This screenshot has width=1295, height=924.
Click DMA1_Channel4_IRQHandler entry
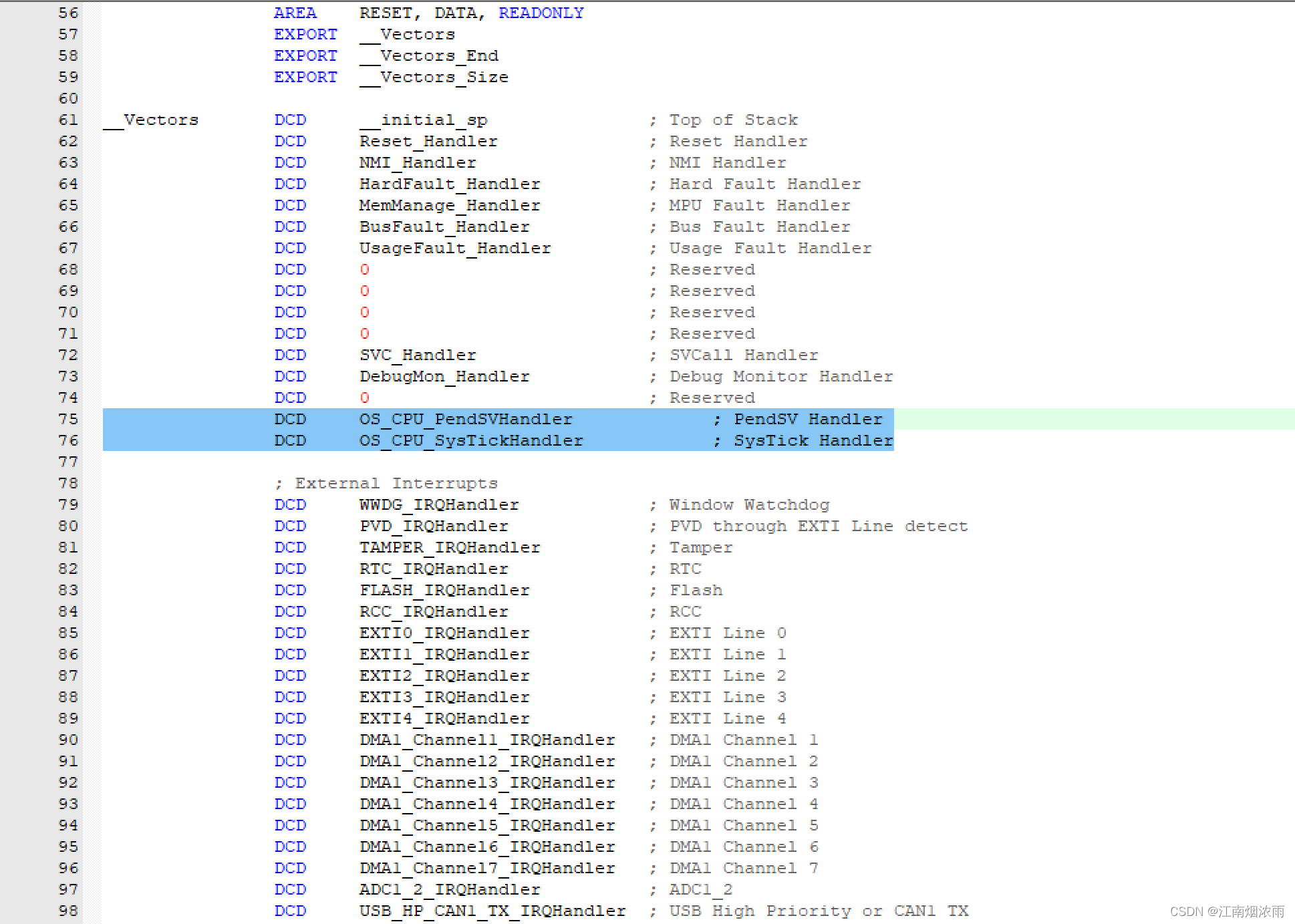tap(487, 804)
